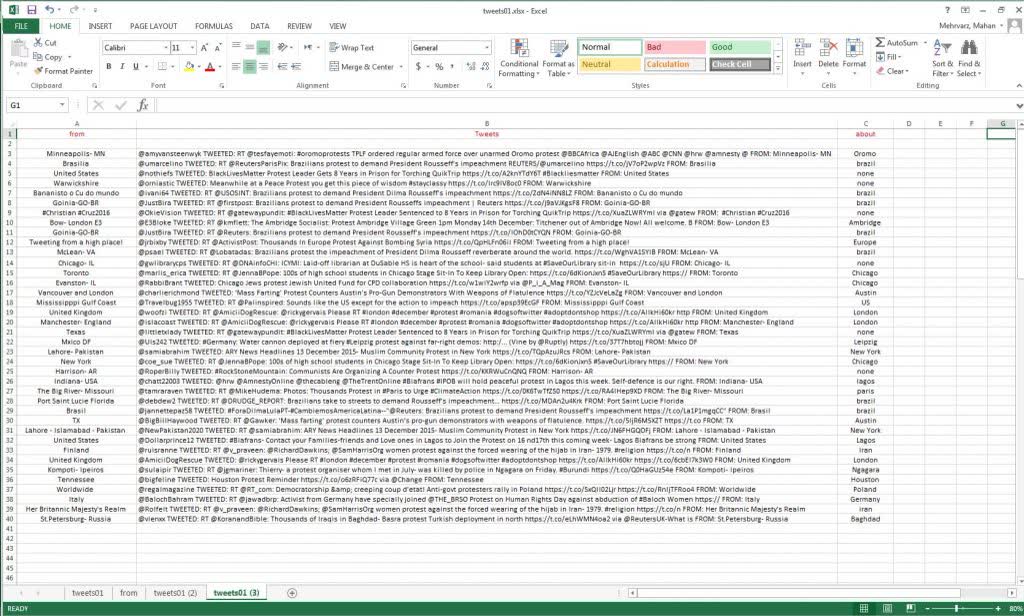Screen dimensions: 1024x616
Task: Apply the Check Cell style
Action: click(x=740, y=64)
